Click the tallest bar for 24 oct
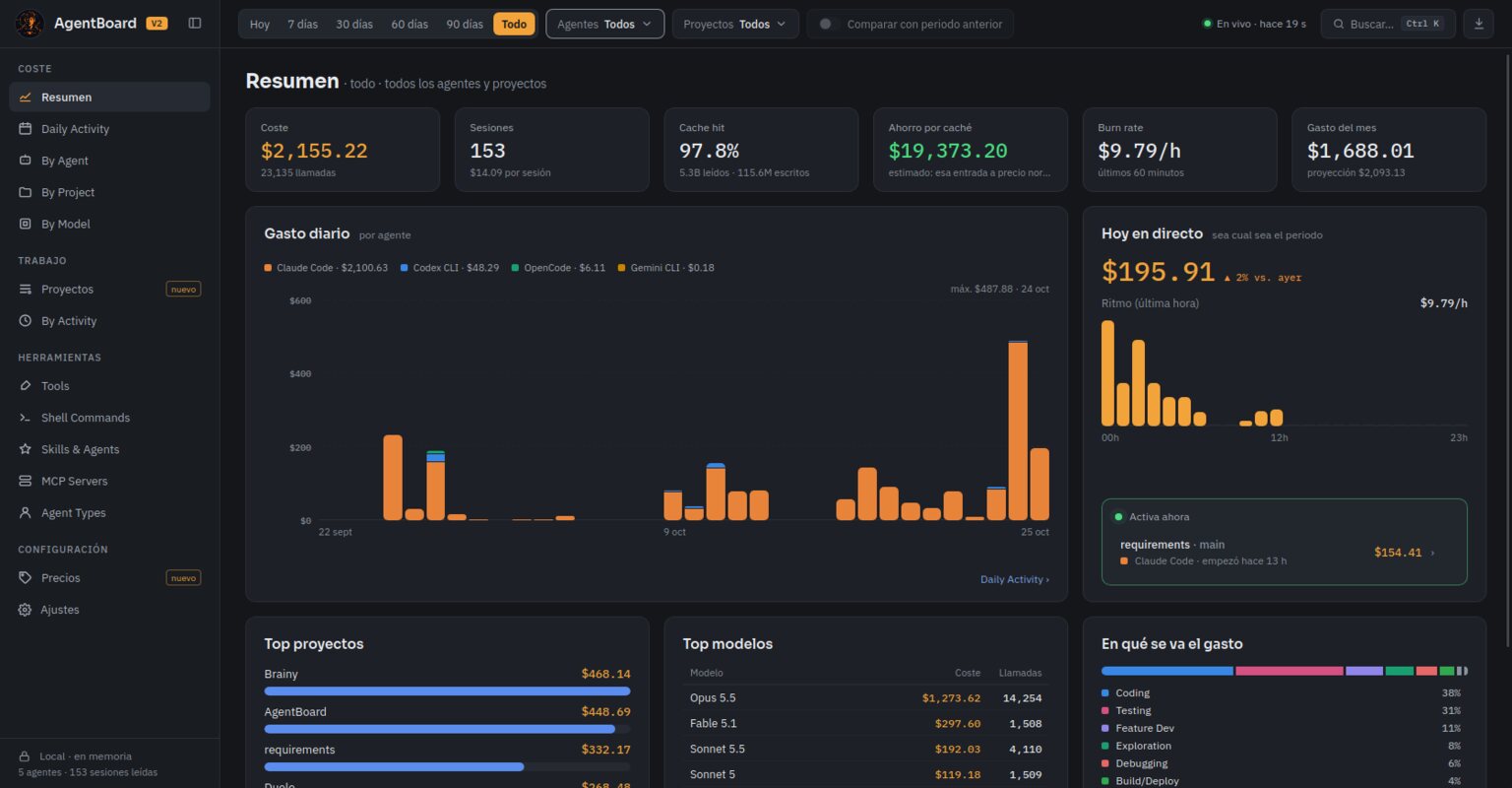The height and width of the screenshot is (788, 1512). coord(1018,430)
